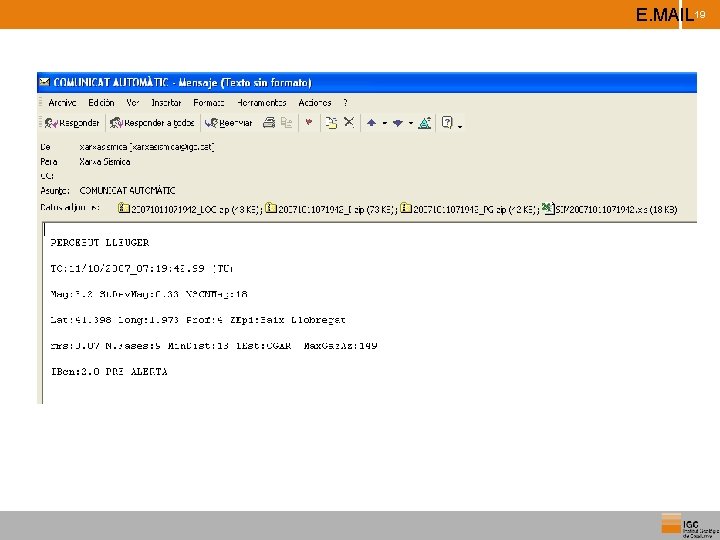This screenshot has height=540, width=720.
Task: Click the TO:11/10/2007 time line
Action: (141, 268)
